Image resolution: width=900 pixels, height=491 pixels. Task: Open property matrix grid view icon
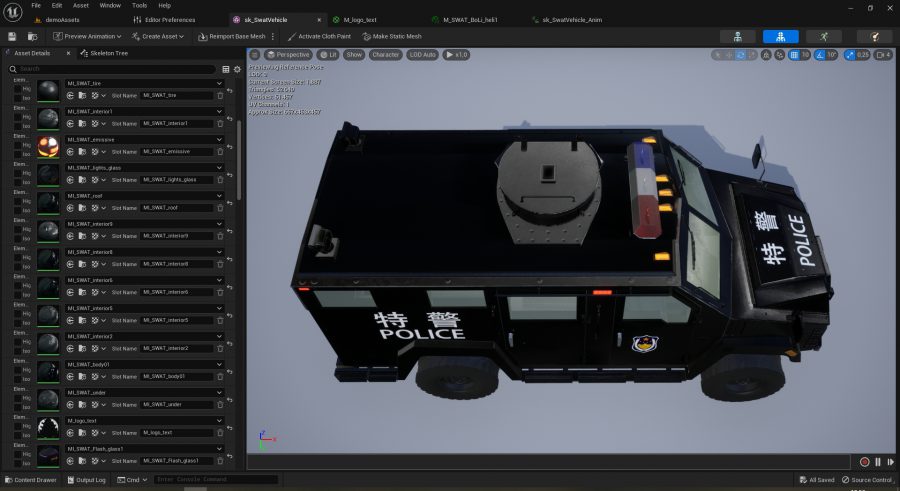coord(226,69)
